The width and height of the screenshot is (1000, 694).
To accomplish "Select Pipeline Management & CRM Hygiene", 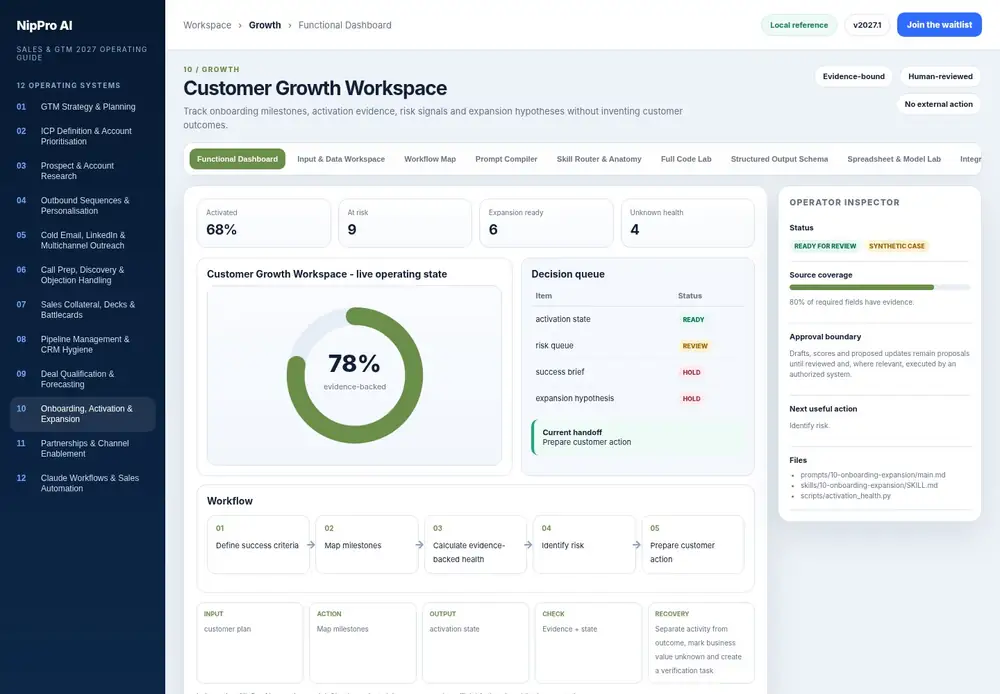I will [x=82, y=344].
